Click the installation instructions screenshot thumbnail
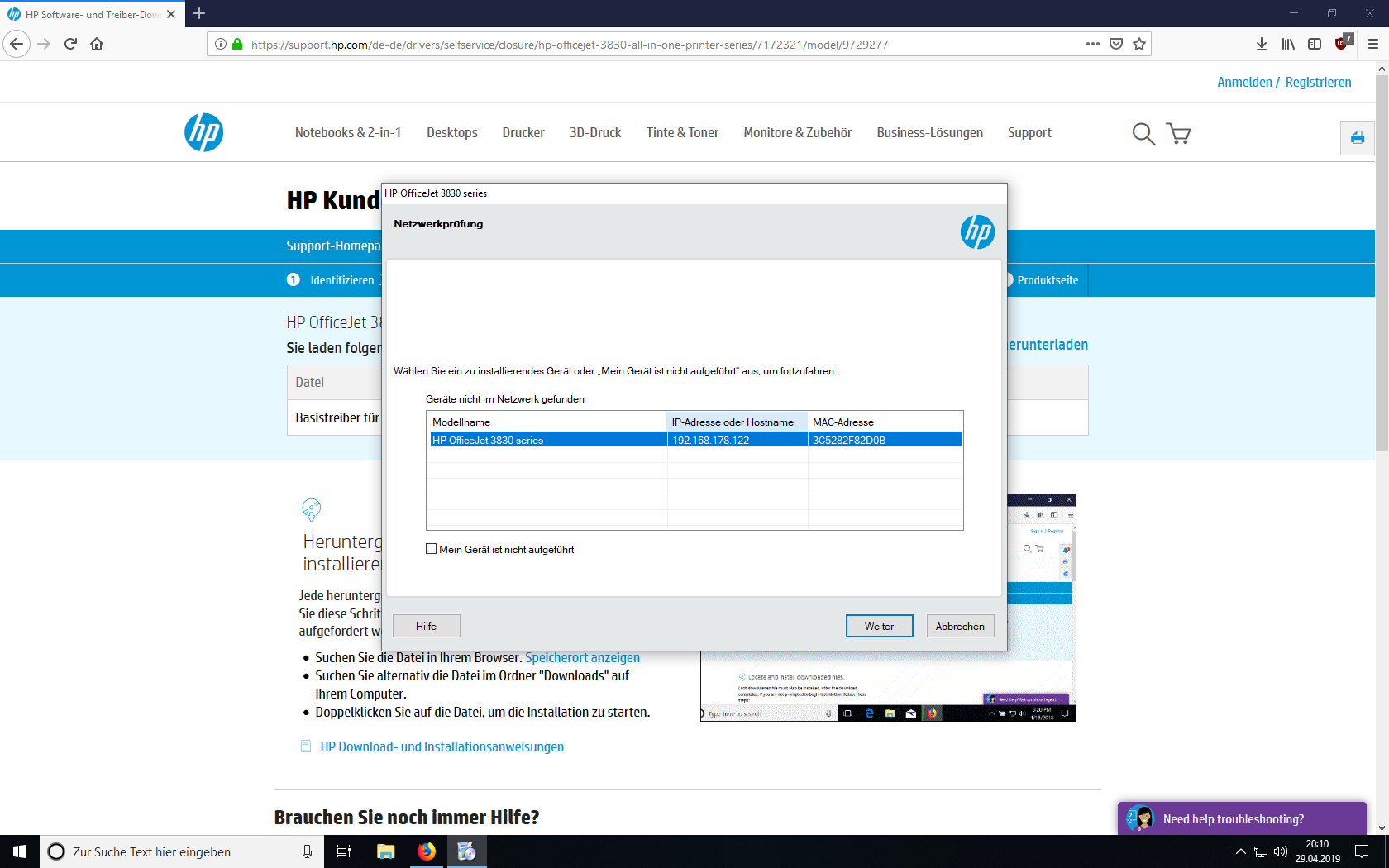 tap(888, 608)
